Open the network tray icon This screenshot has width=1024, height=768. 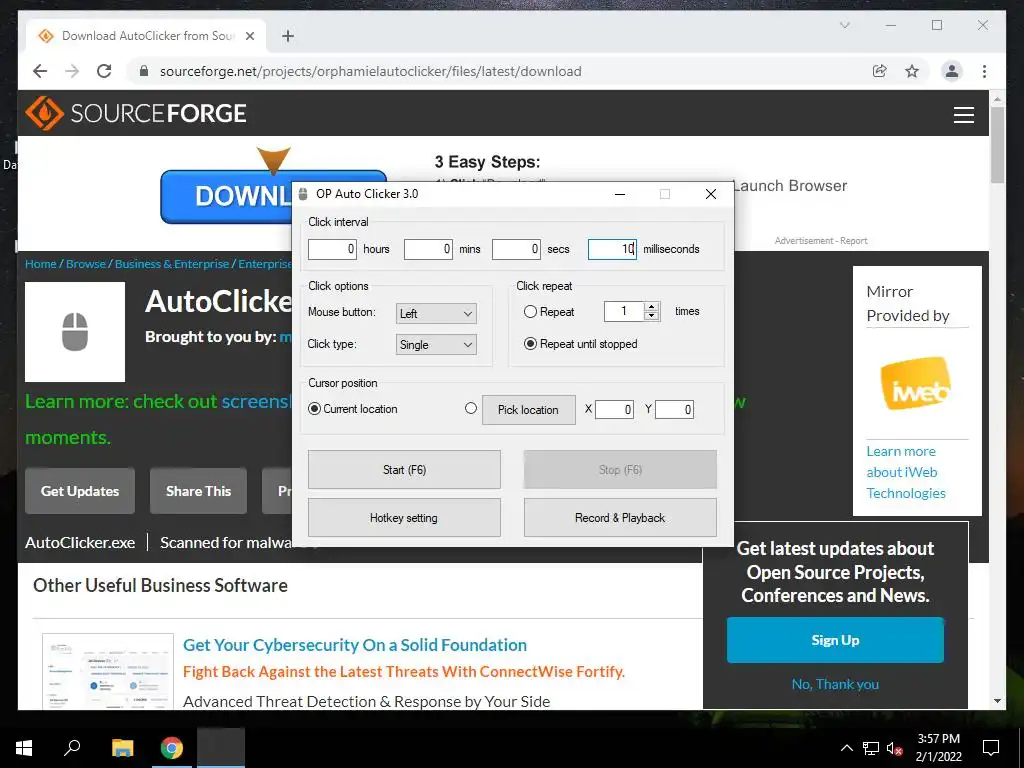click(x=871, y=748)
